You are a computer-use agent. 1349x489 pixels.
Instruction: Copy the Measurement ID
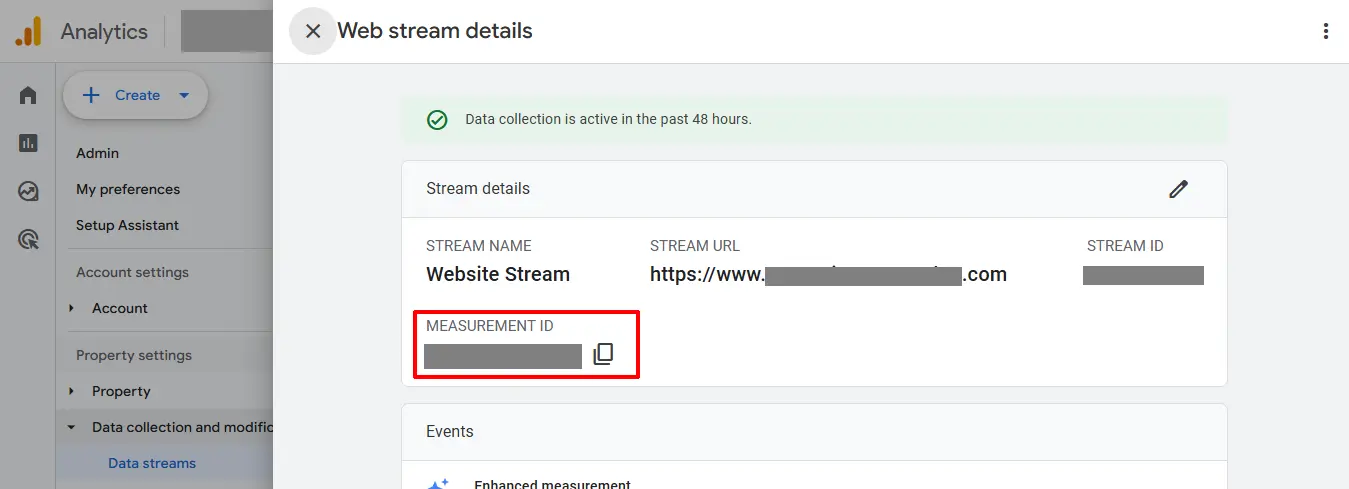click(603, 354)
